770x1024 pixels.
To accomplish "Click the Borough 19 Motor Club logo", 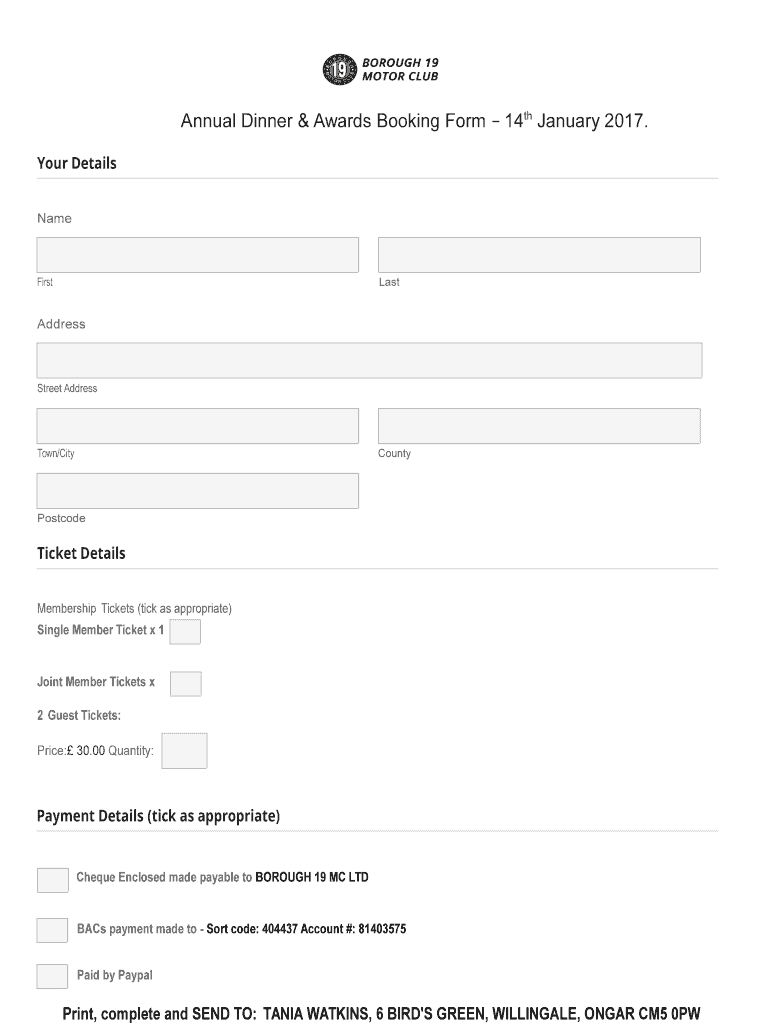I will coord(380,70).
